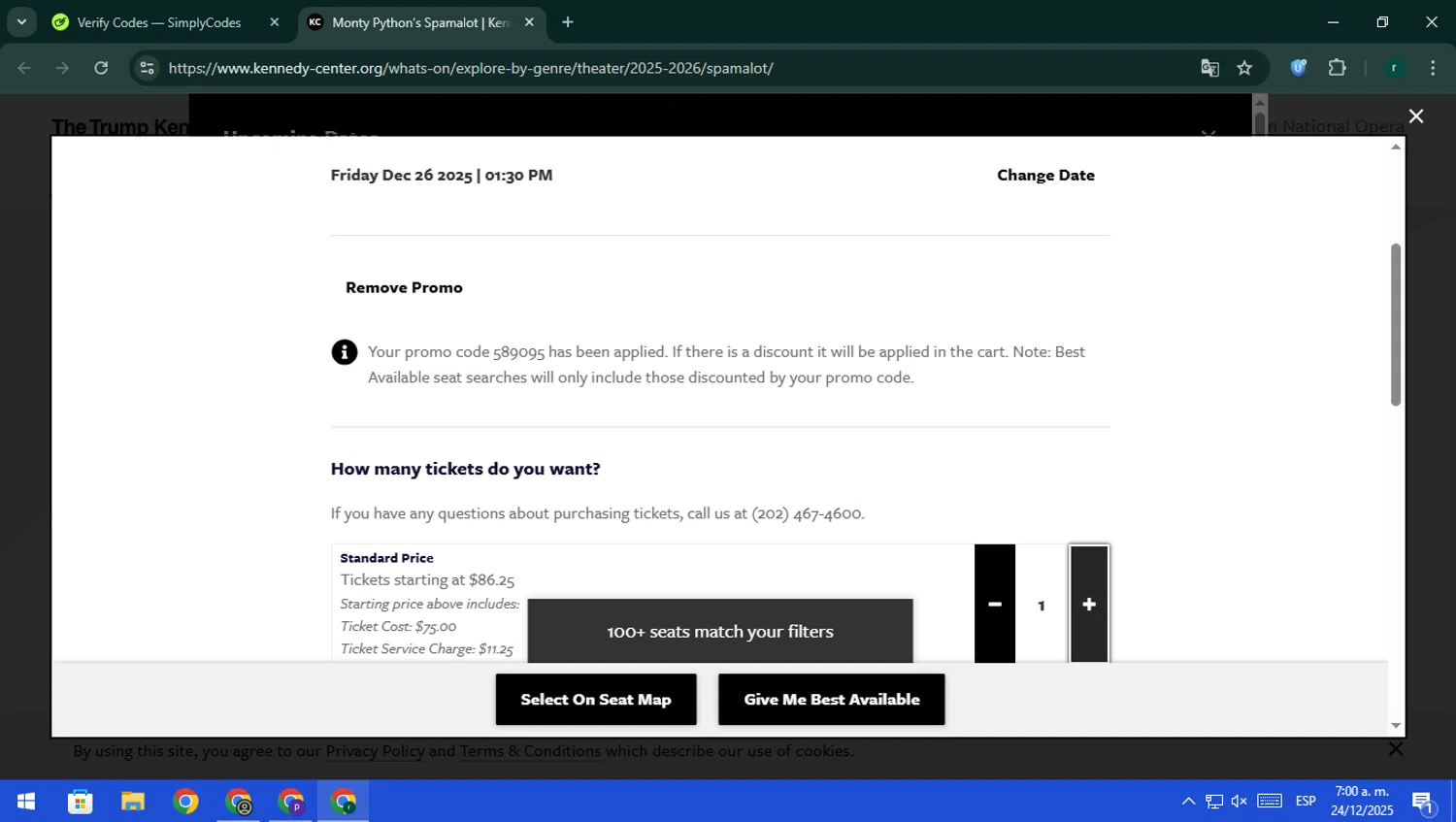
Task: Increase ticket quantity with plus button
Action: pos(1089,604)
